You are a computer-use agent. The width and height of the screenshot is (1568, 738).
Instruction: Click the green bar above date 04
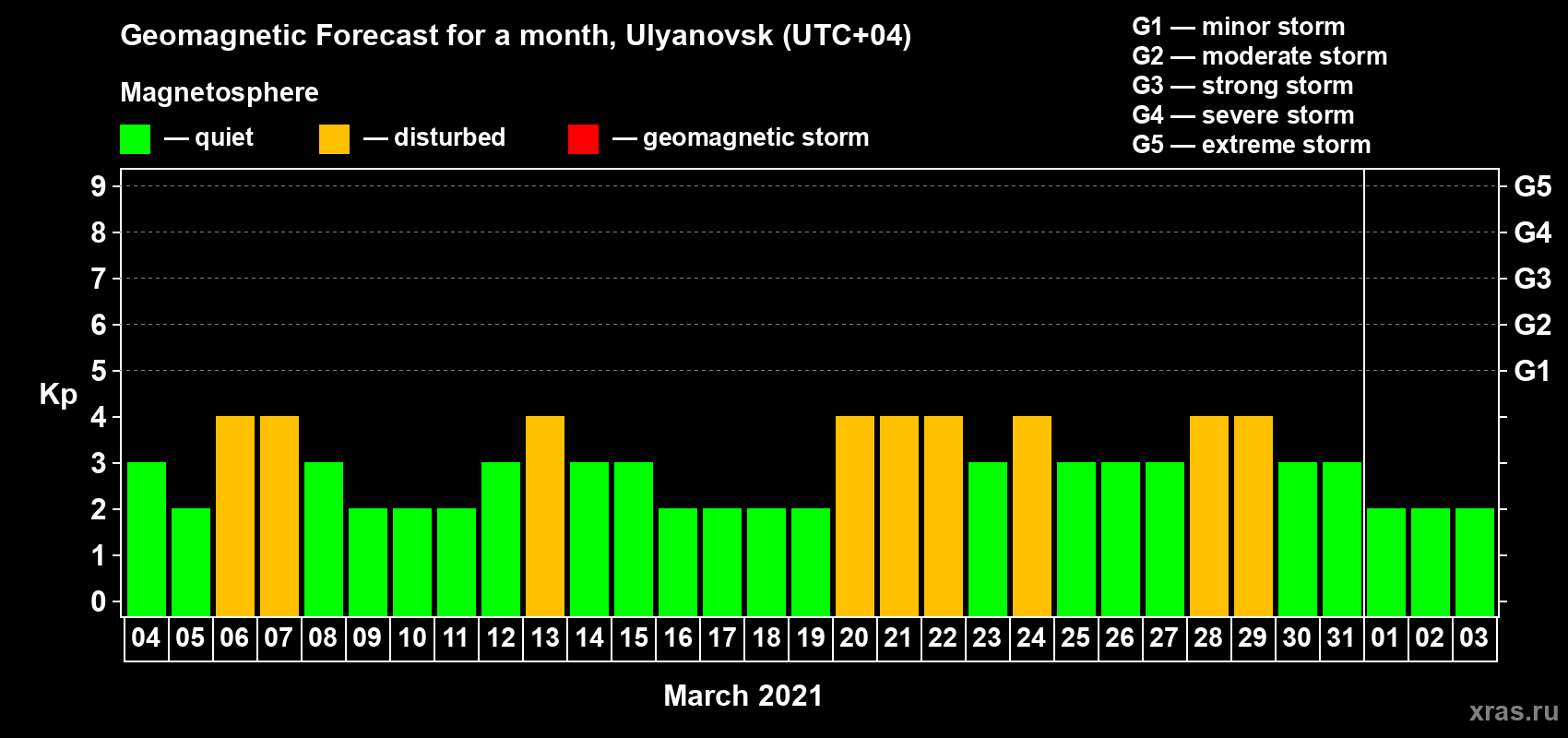click(147, 539)
